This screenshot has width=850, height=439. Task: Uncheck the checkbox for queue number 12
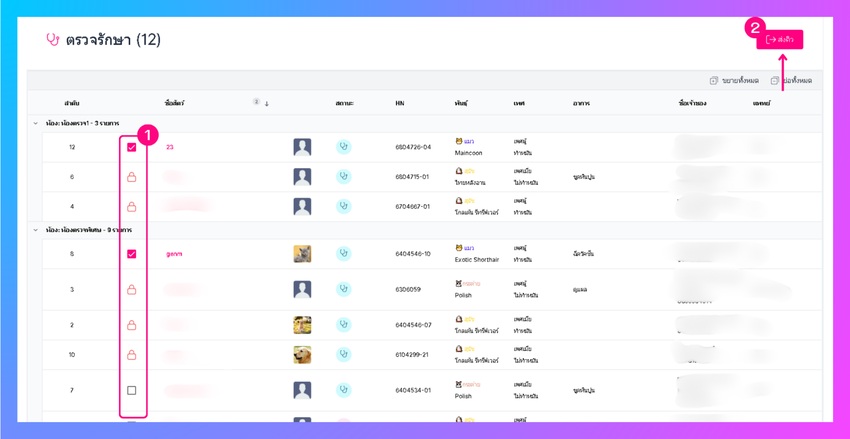coord(131,147)
